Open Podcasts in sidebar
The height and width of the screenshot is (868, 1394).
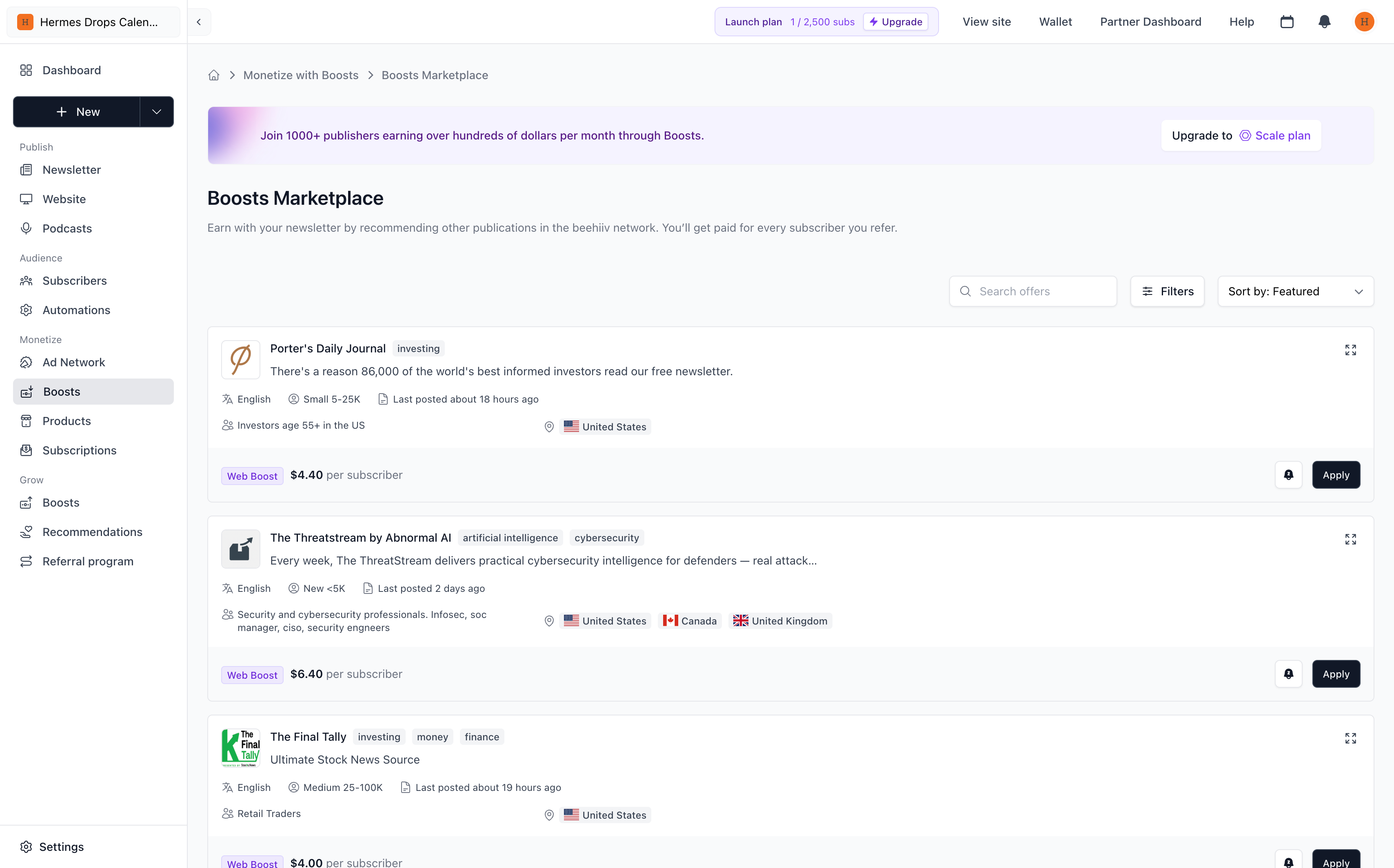click(x=93, y=228)
